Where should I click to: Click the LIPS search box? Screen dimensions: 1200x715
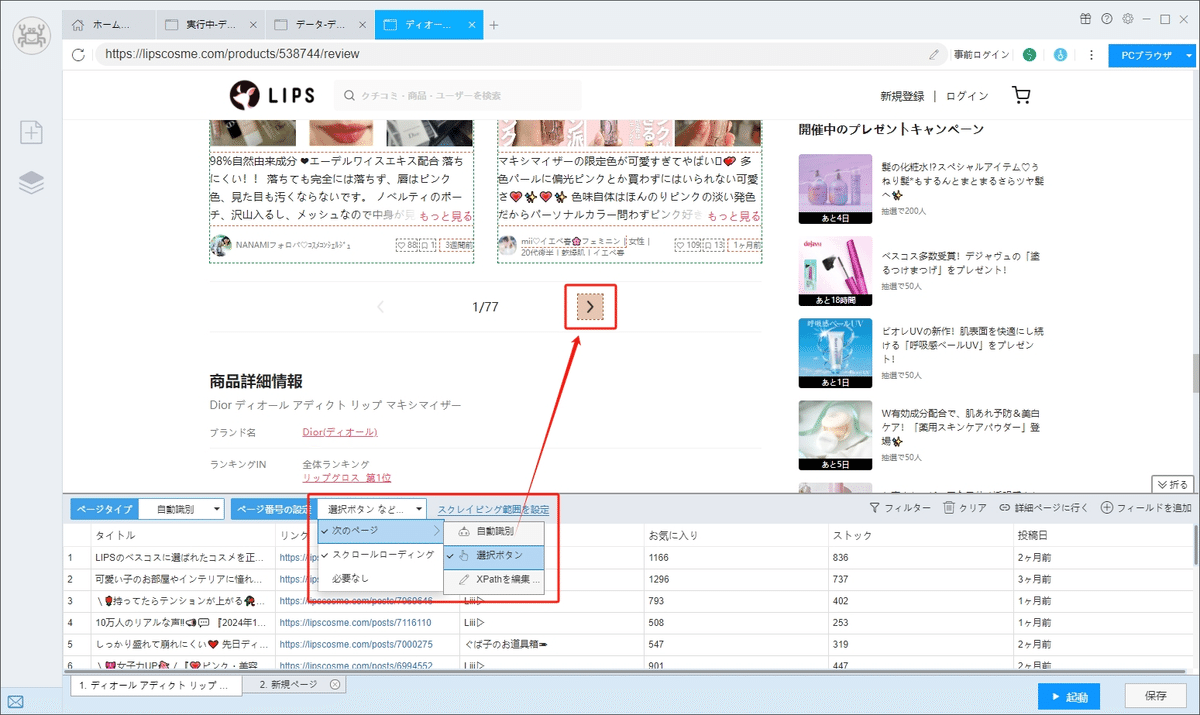click(458, 95)
